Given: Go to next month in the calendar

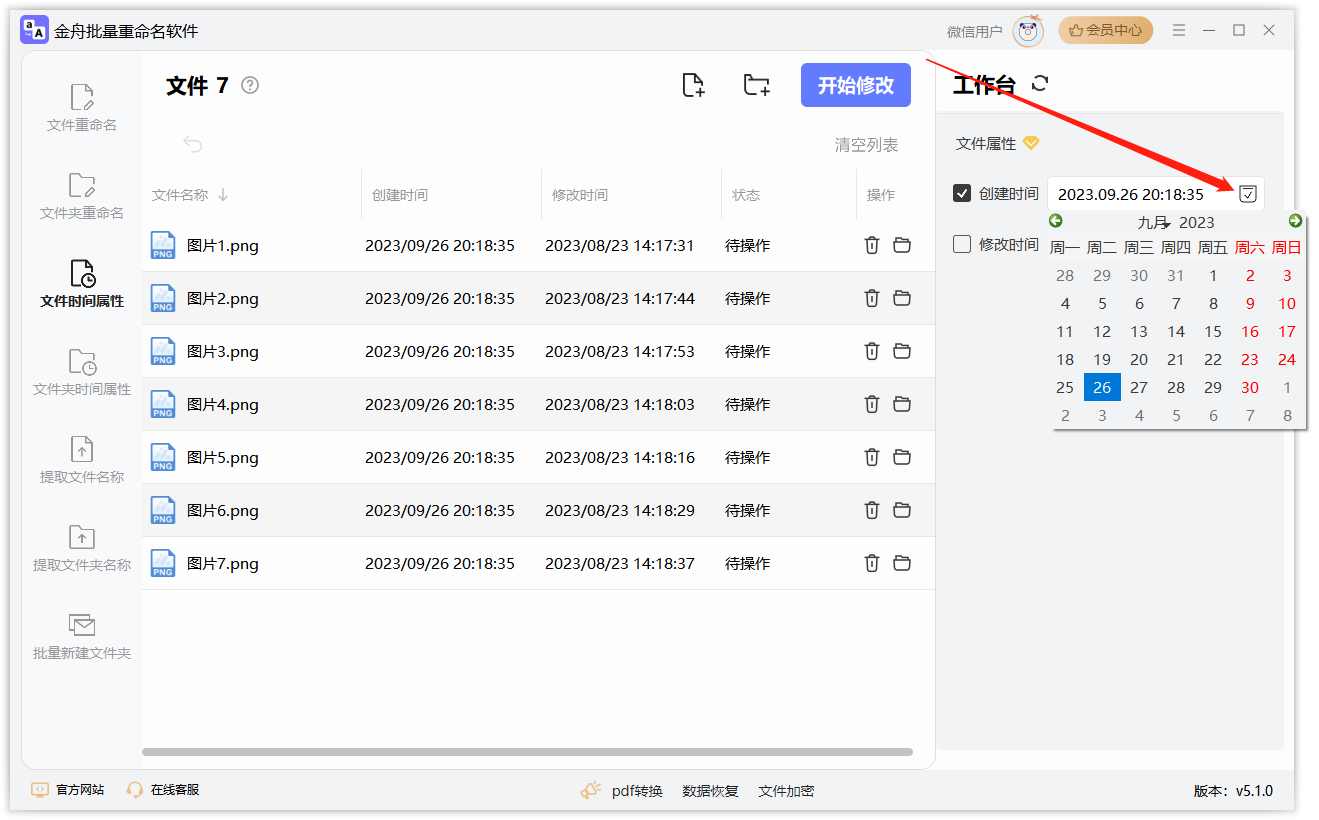Looking at the screenshot, I should (1295, 220).
